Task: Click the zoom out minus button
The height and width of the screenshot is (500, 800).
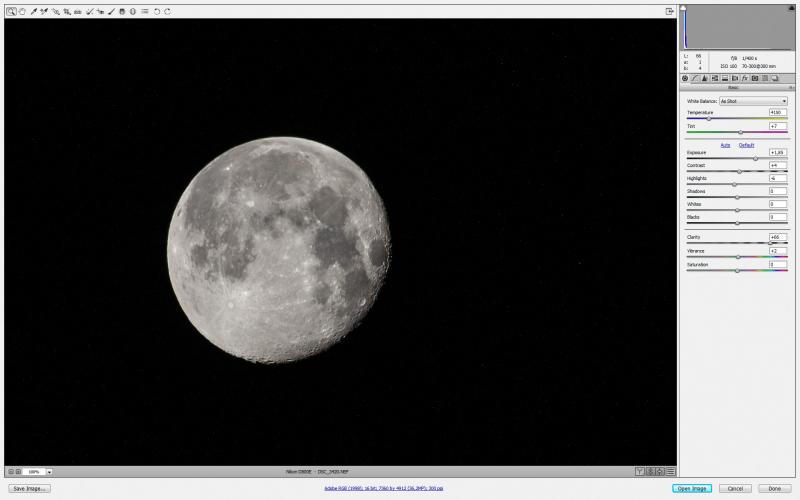Action: click(11, 472)
